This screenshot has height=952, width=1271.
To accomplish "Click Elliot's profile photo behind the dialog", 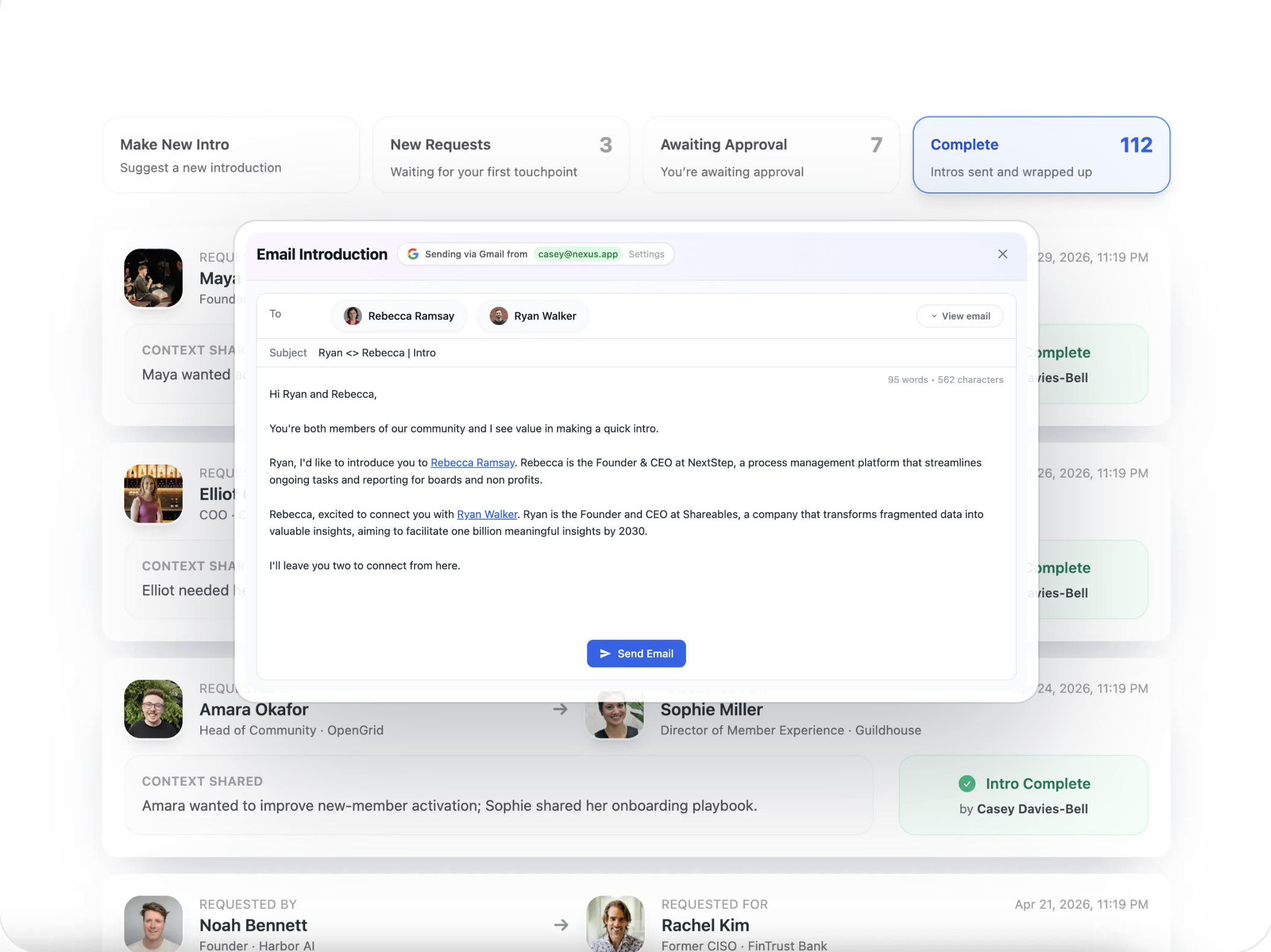I will 153,493.
